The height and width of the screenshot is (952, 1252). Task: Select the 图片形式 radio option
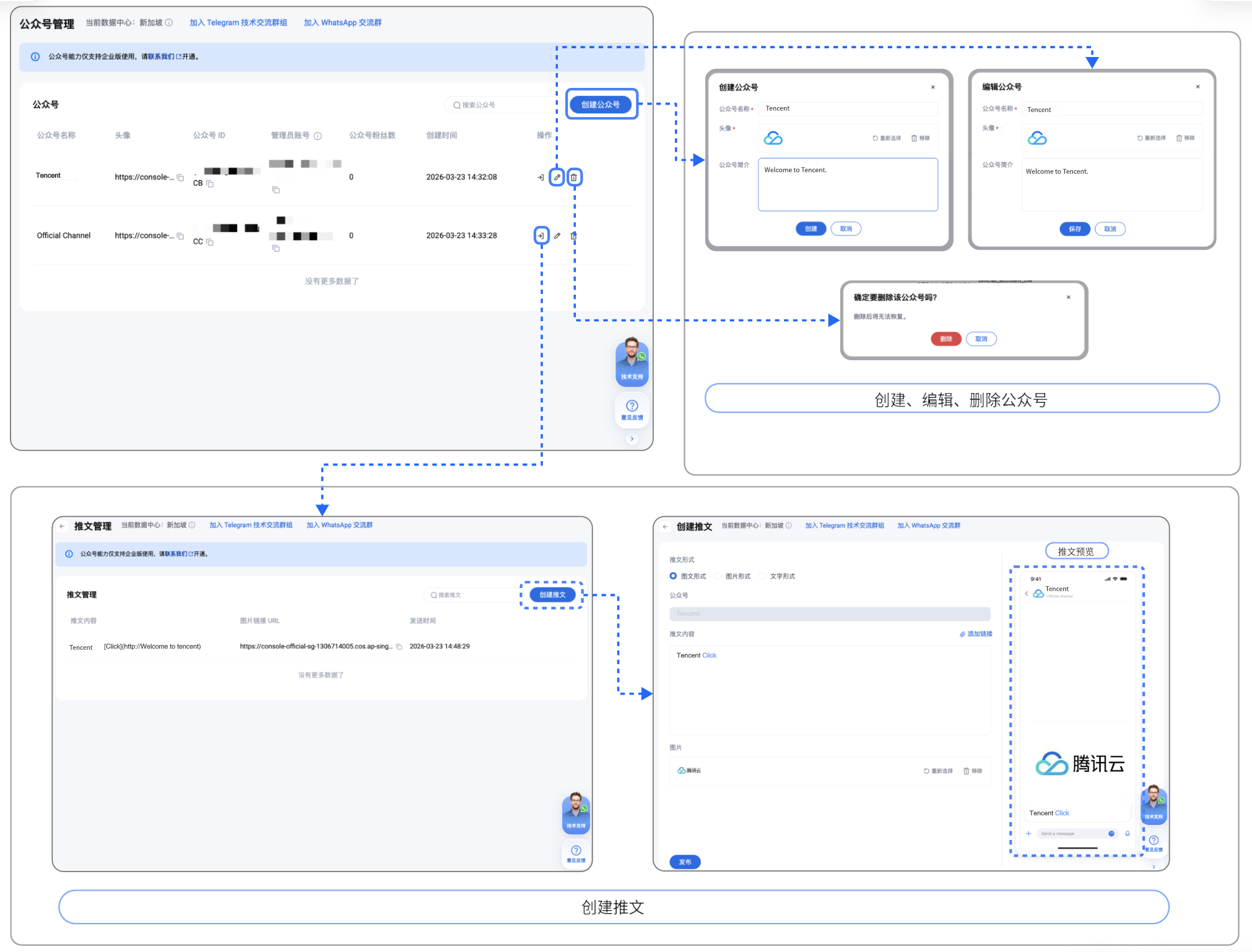(718, 576)
